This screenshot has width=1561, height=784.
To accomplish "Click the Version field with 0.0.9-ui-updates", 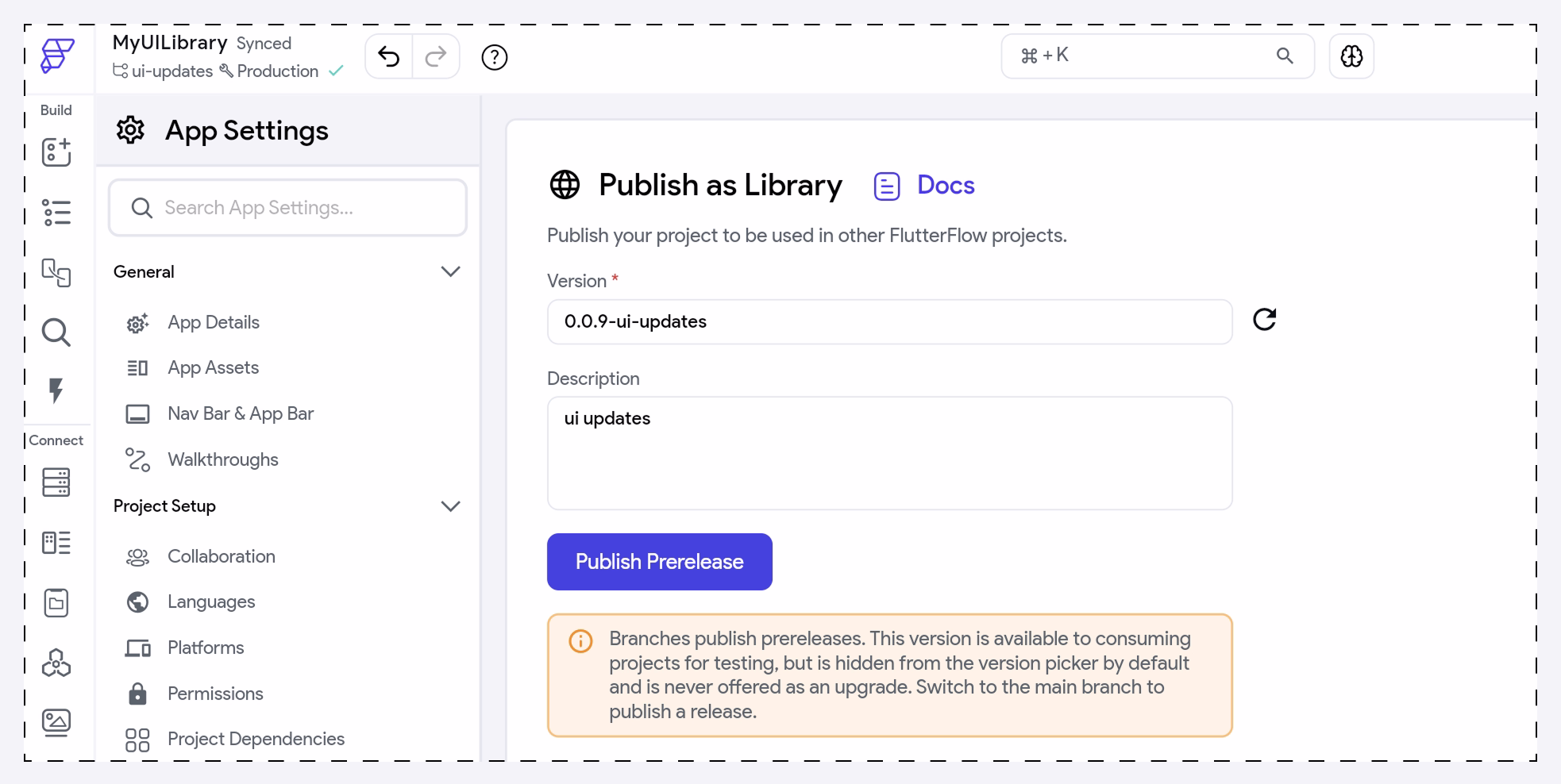I will (889, 321).
